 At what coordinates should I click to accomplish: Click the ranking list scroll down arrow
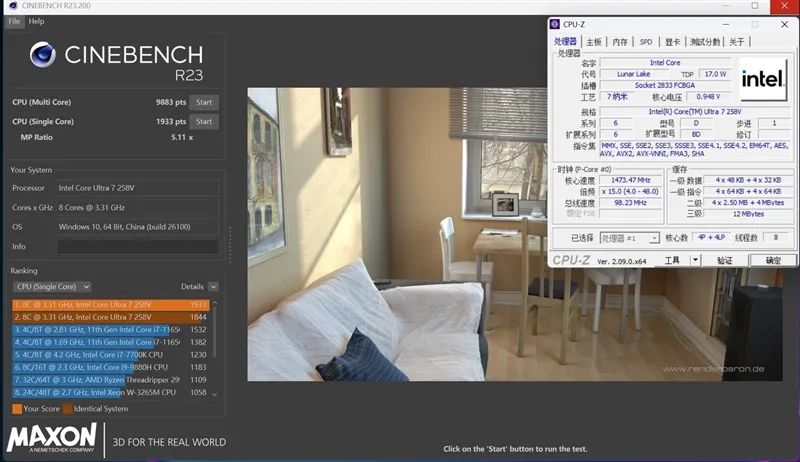pyautogui.click(x=215, y=394)
